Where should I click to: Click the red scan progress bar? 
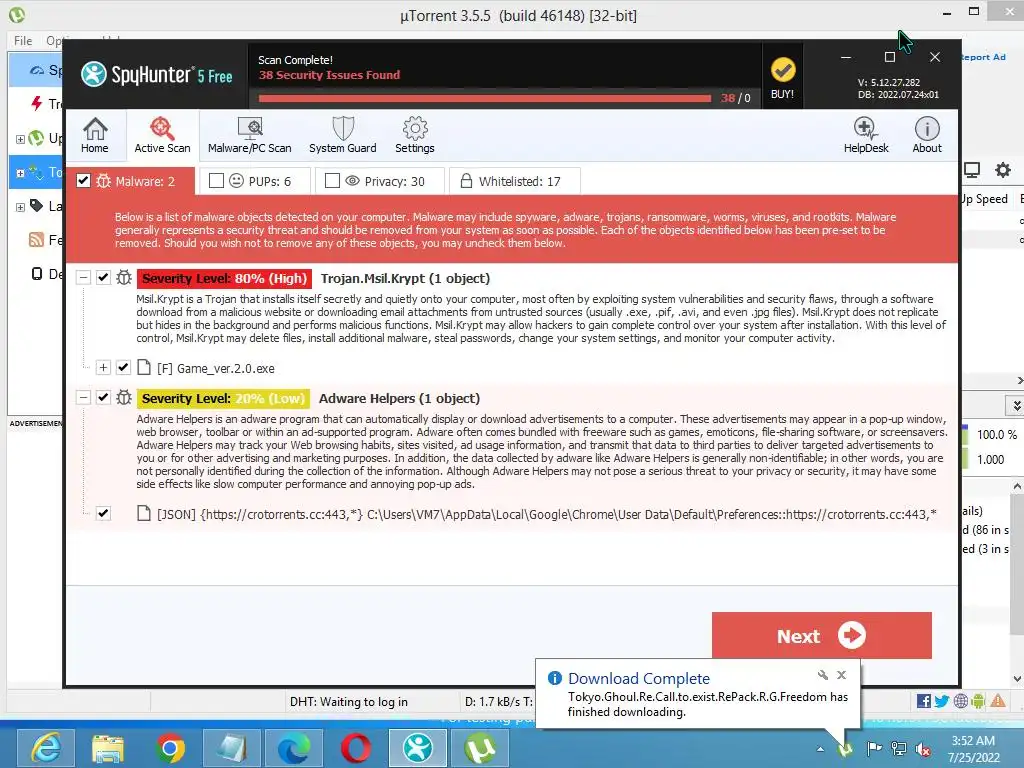tap(485, 98)
